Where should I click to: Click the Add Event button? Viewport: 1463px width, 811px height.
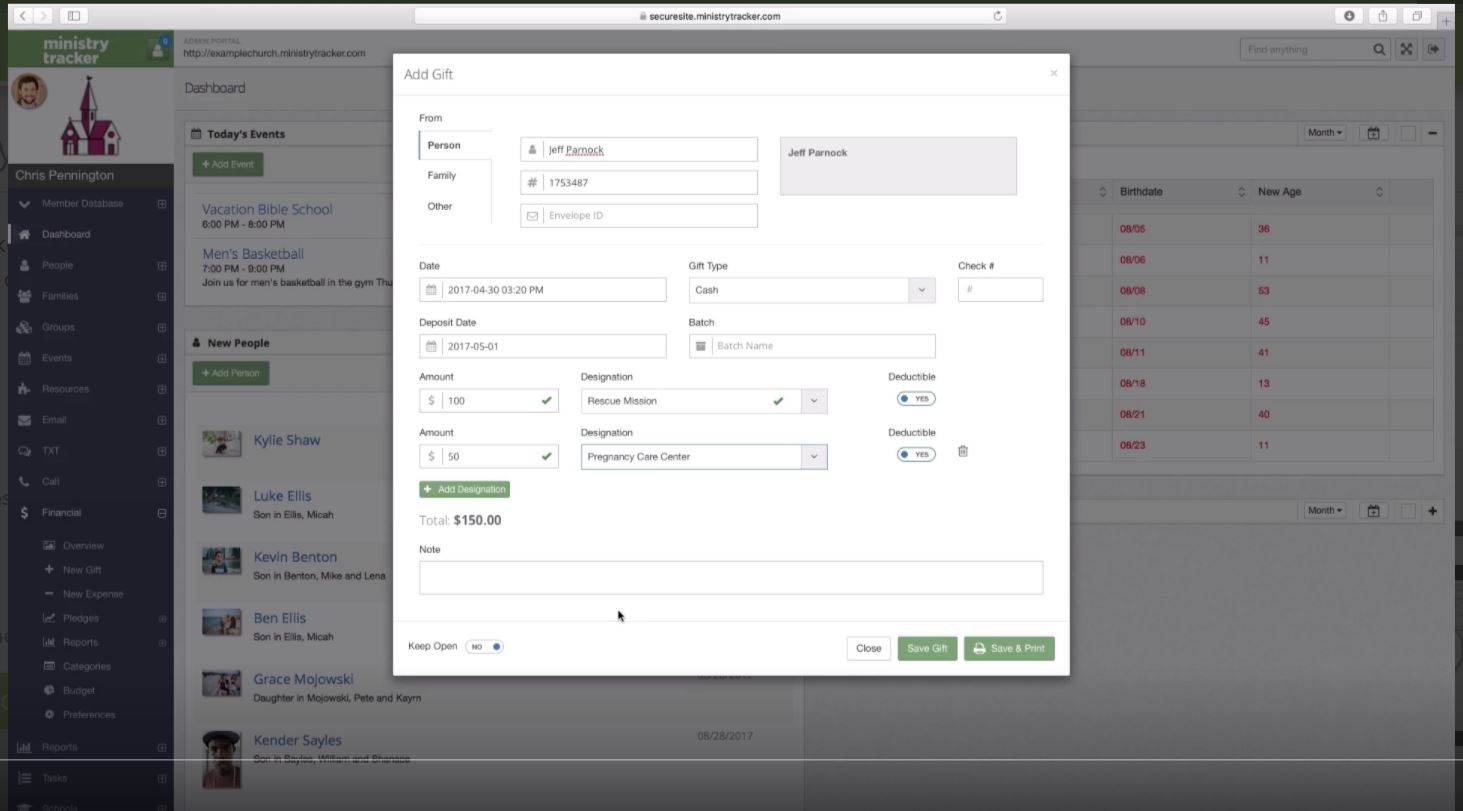[228, 164]
